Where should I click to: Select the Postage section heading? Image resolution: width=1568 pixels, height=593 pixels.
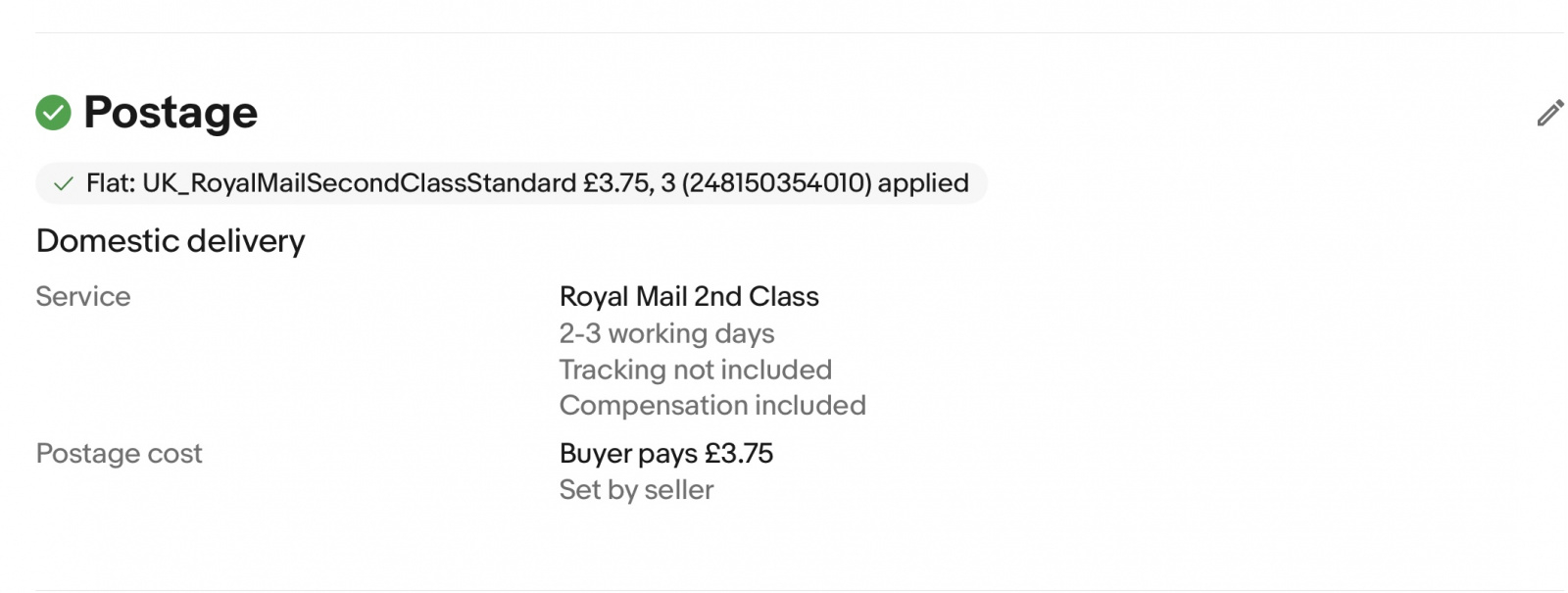(x=171, y=113)
